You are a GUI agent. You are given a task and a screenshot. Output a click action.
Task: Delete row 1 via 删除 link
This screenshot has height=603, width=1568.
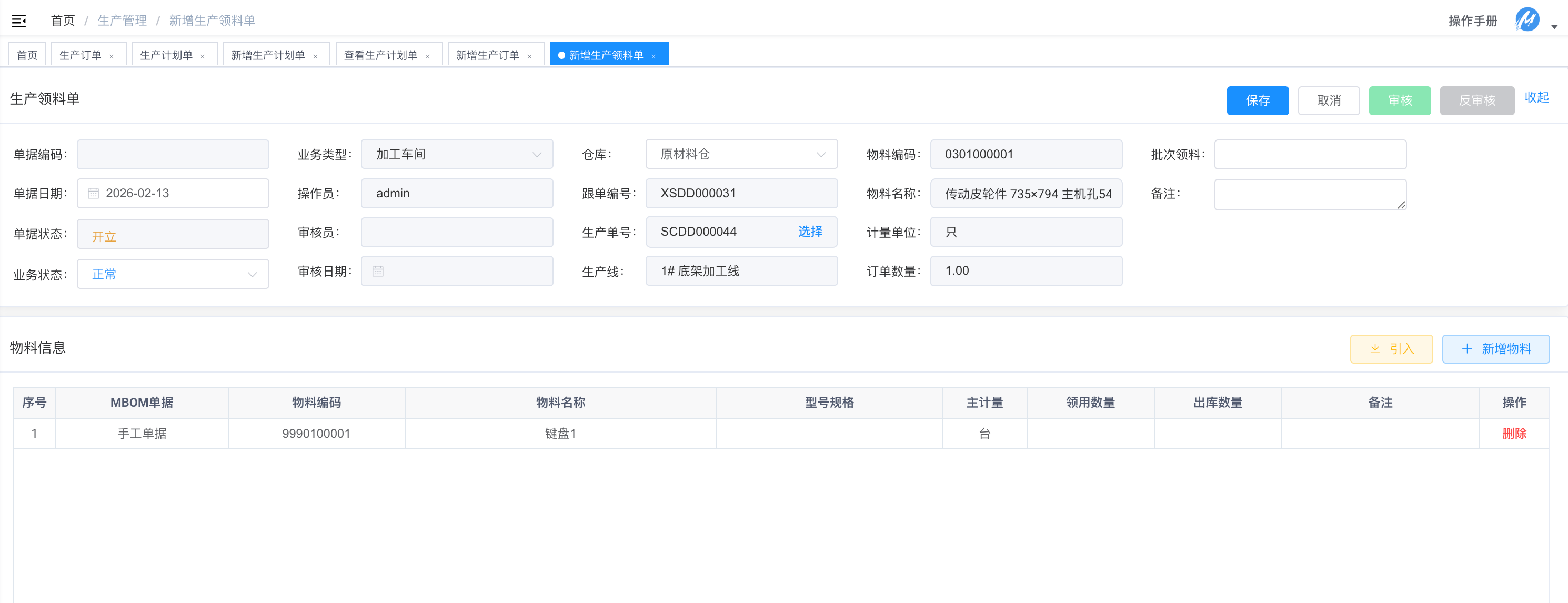[x=1514, y=434]
